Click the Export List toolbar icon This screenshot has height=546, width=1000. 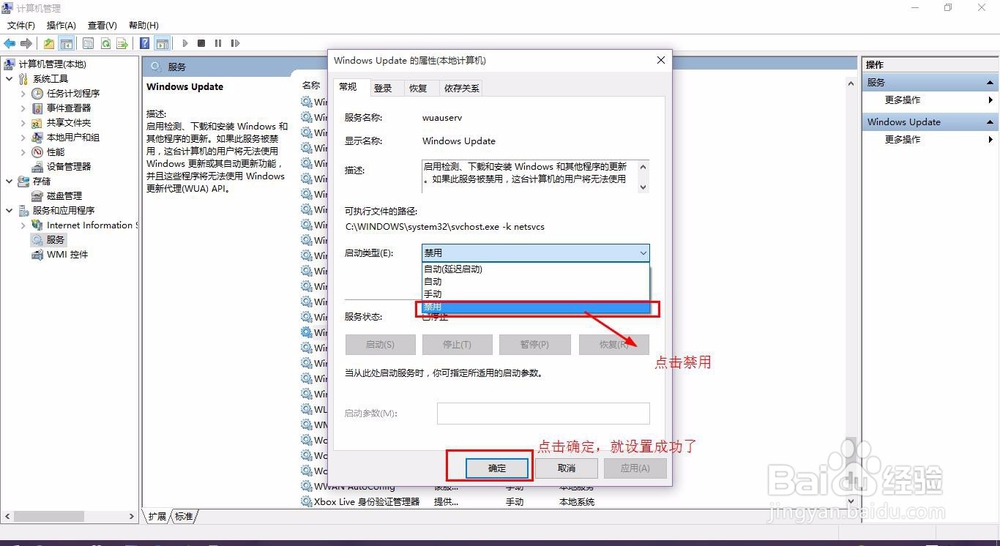122,43
